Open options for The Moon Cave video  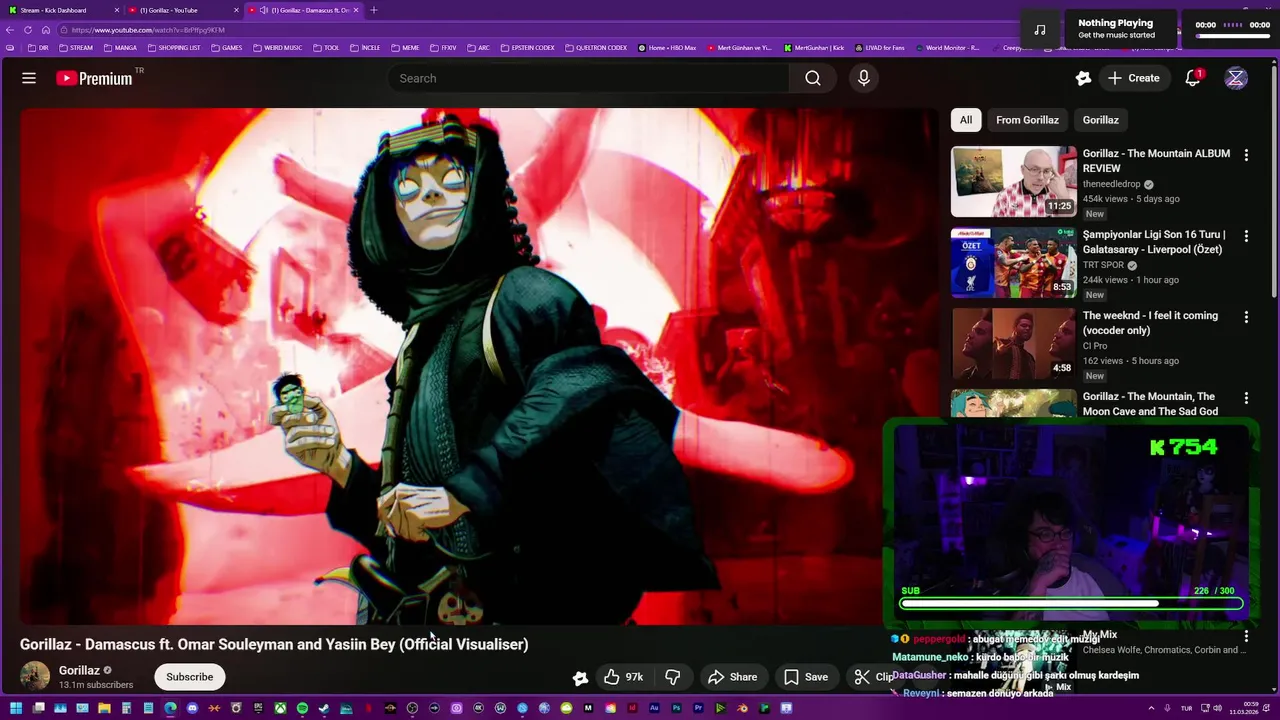tap(1246, 398)
